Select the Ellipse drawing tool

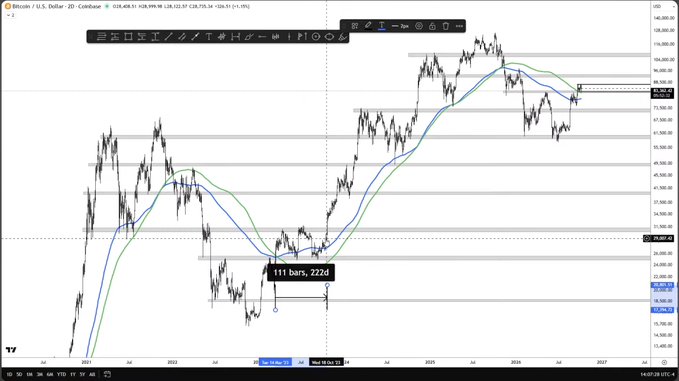click(329, 37)
